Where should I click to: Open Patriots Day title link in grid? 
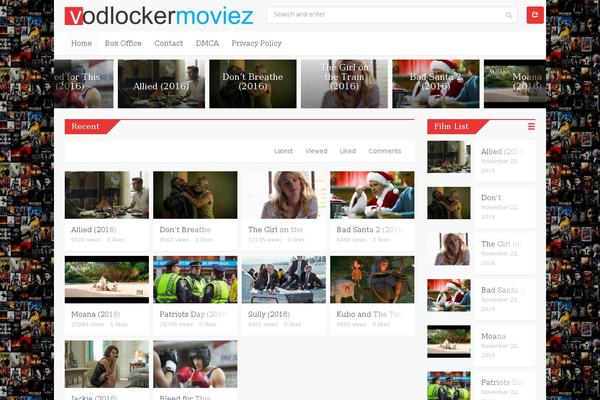click(x=192, y=314)
